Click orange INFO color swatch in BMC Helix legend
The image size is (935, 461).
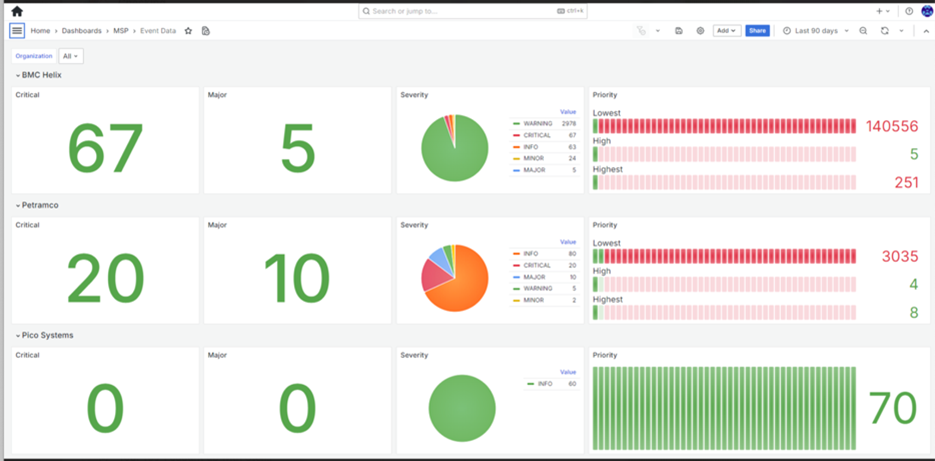(x=516, y=147)
